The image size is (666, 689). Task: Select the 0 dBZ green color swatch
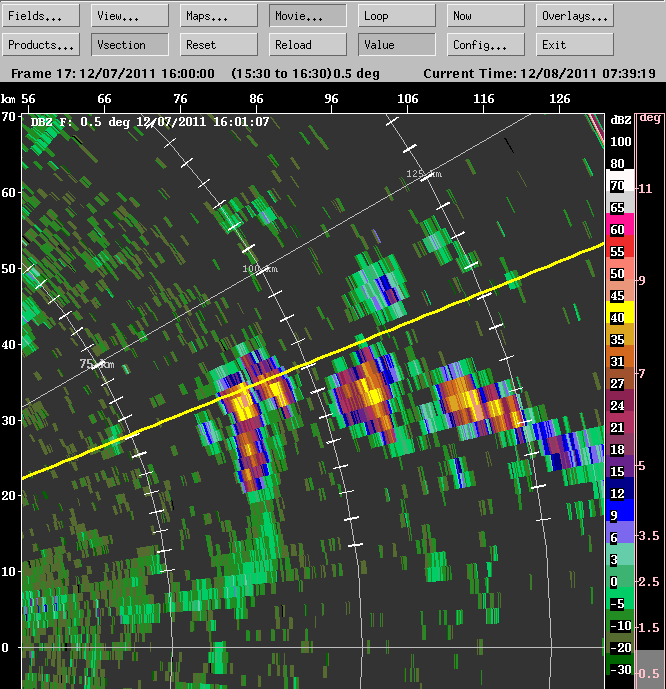tap(620, 576)
